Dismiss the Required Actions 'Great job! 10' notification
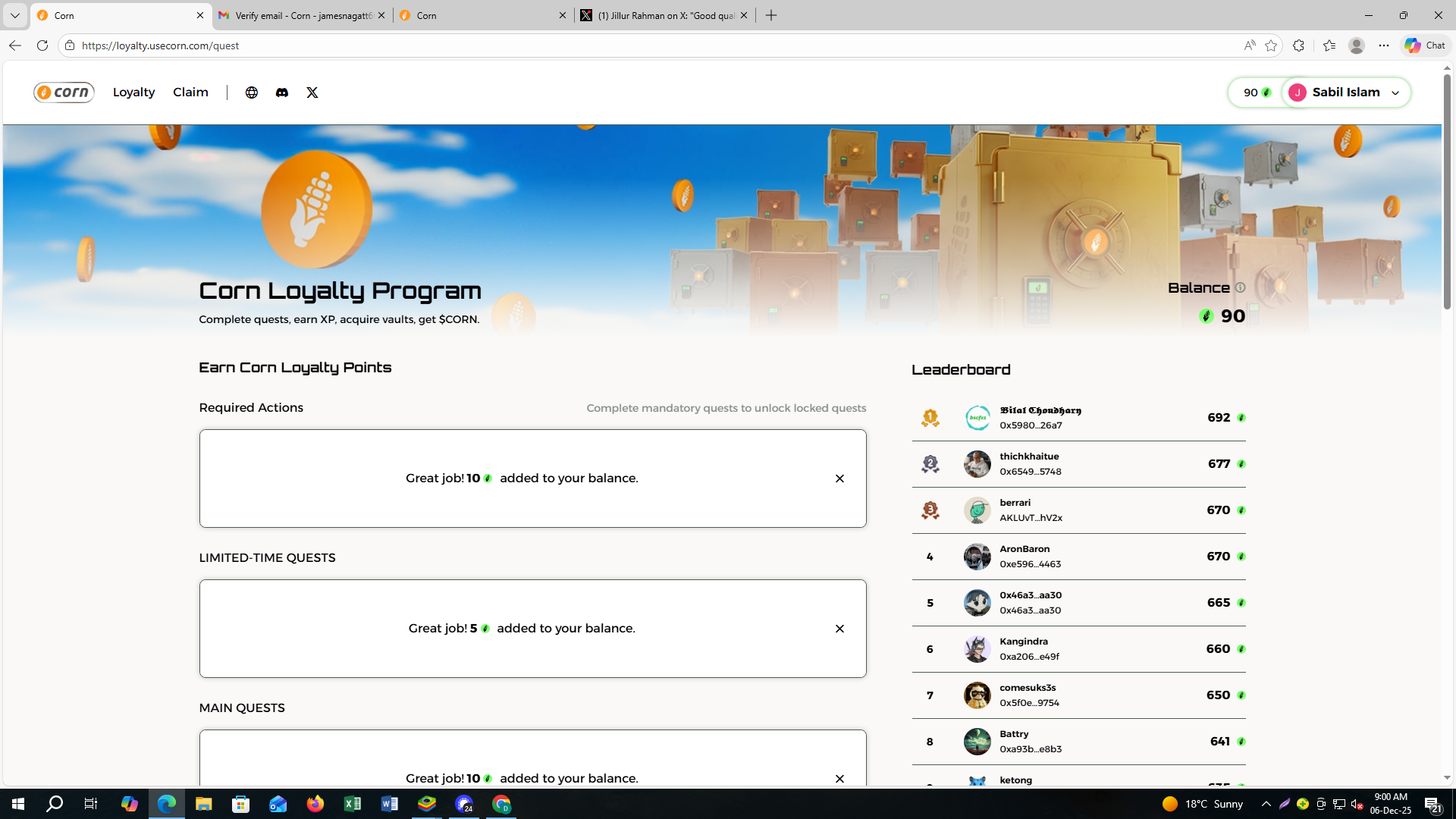 click(x=839, y=479)
